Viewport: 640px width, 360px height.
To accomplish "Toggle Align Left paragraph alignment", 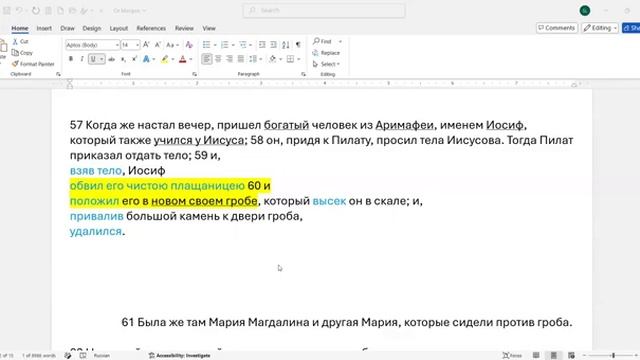I will point(207,59).
